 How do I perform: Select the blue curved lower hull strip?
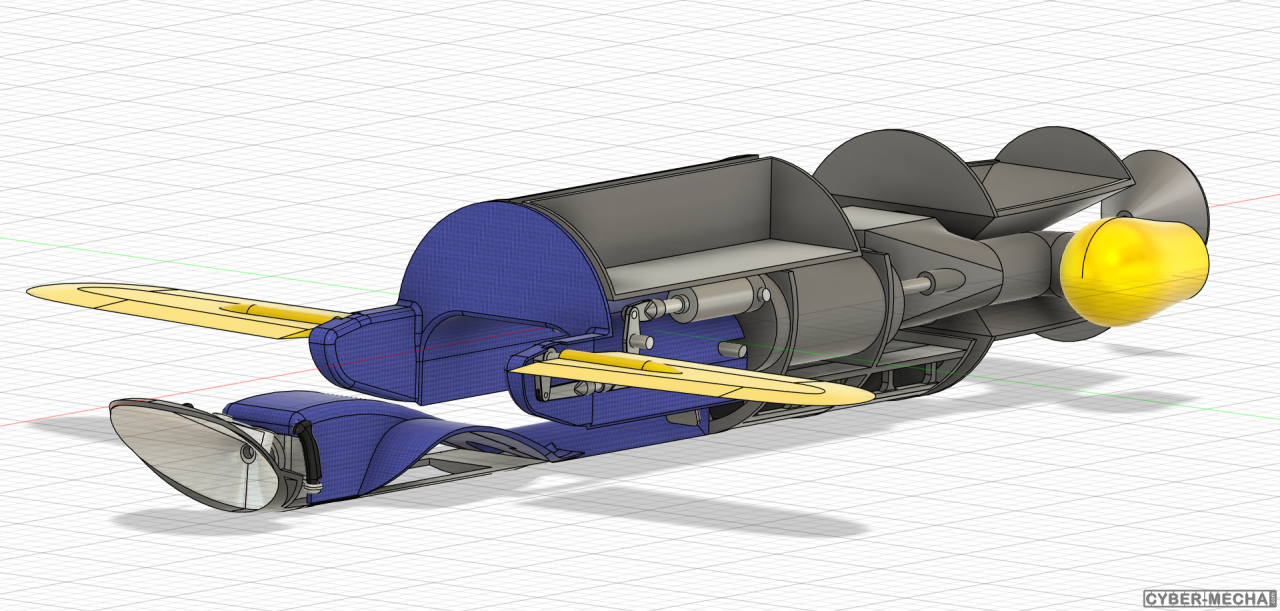[x=420, y=440]
